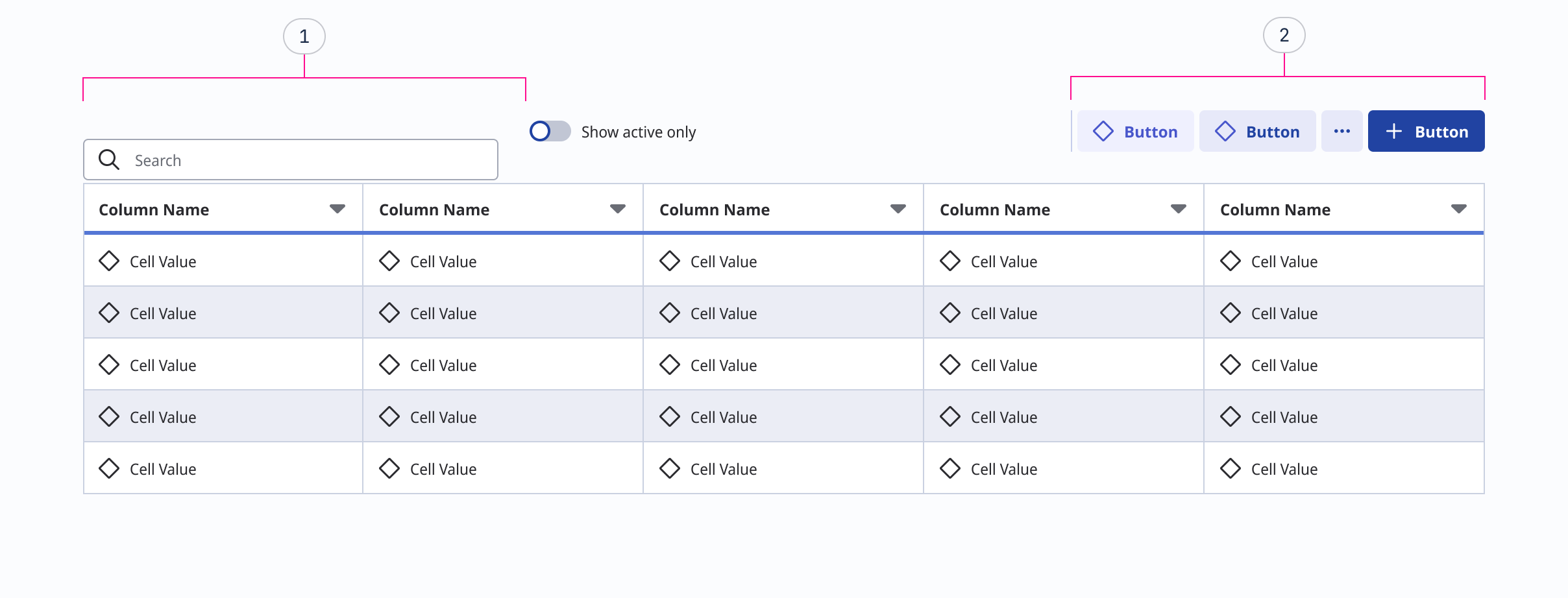Select Cell Value in fourth row, second column
This screenshot has height=598, width=1568.
tap(443, 418)
